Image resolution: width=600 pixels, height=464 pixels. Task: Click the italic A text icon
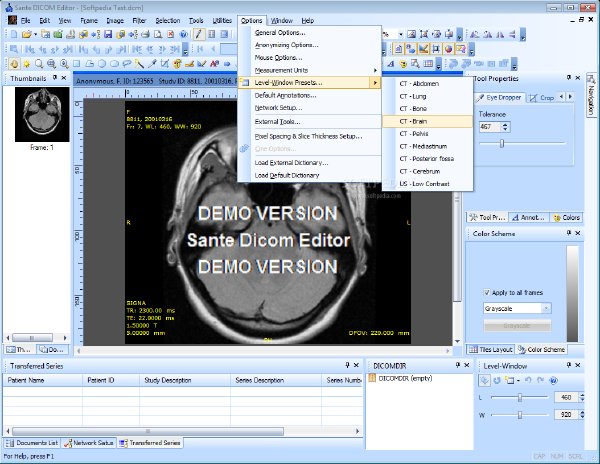(391, 64)
